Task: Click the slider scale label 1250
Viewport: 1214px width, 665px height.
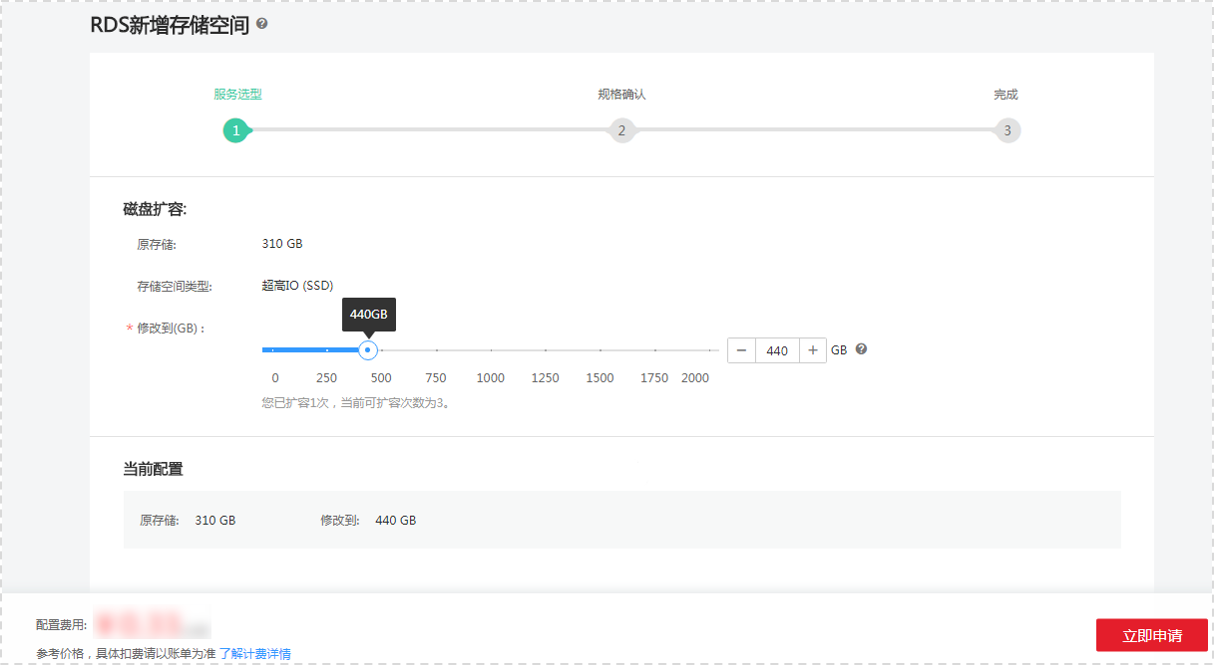Action: click(545, 378)
